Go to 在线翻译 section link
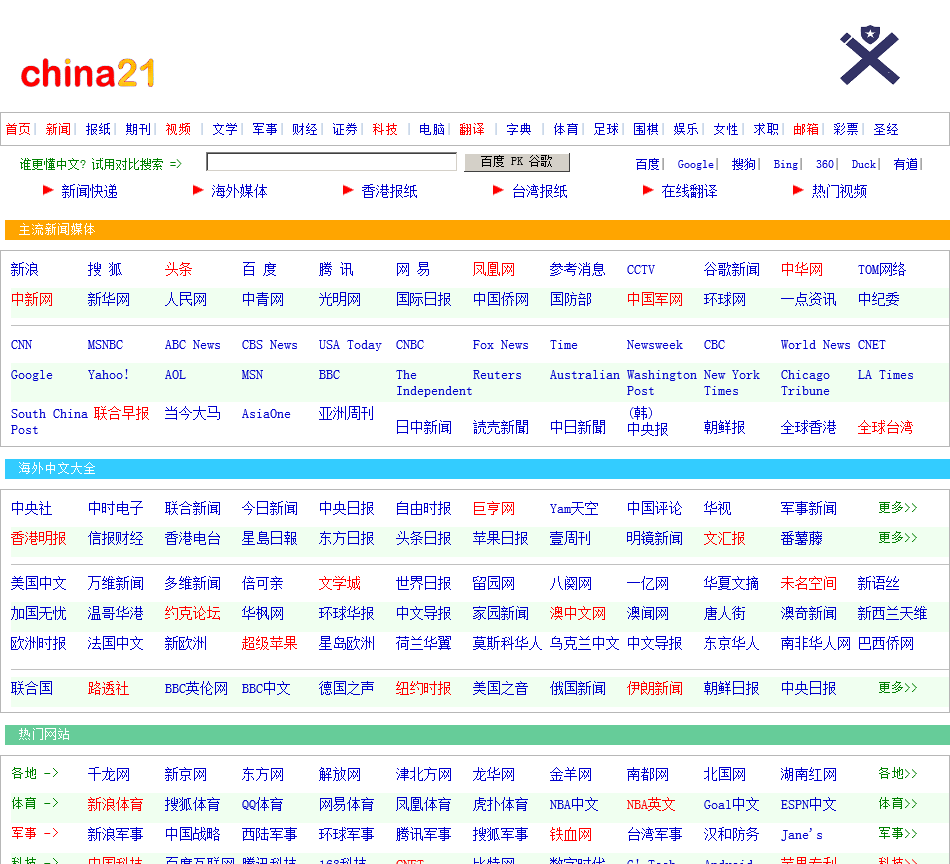This screenshot has height=864, width=950. pos(689,191)
